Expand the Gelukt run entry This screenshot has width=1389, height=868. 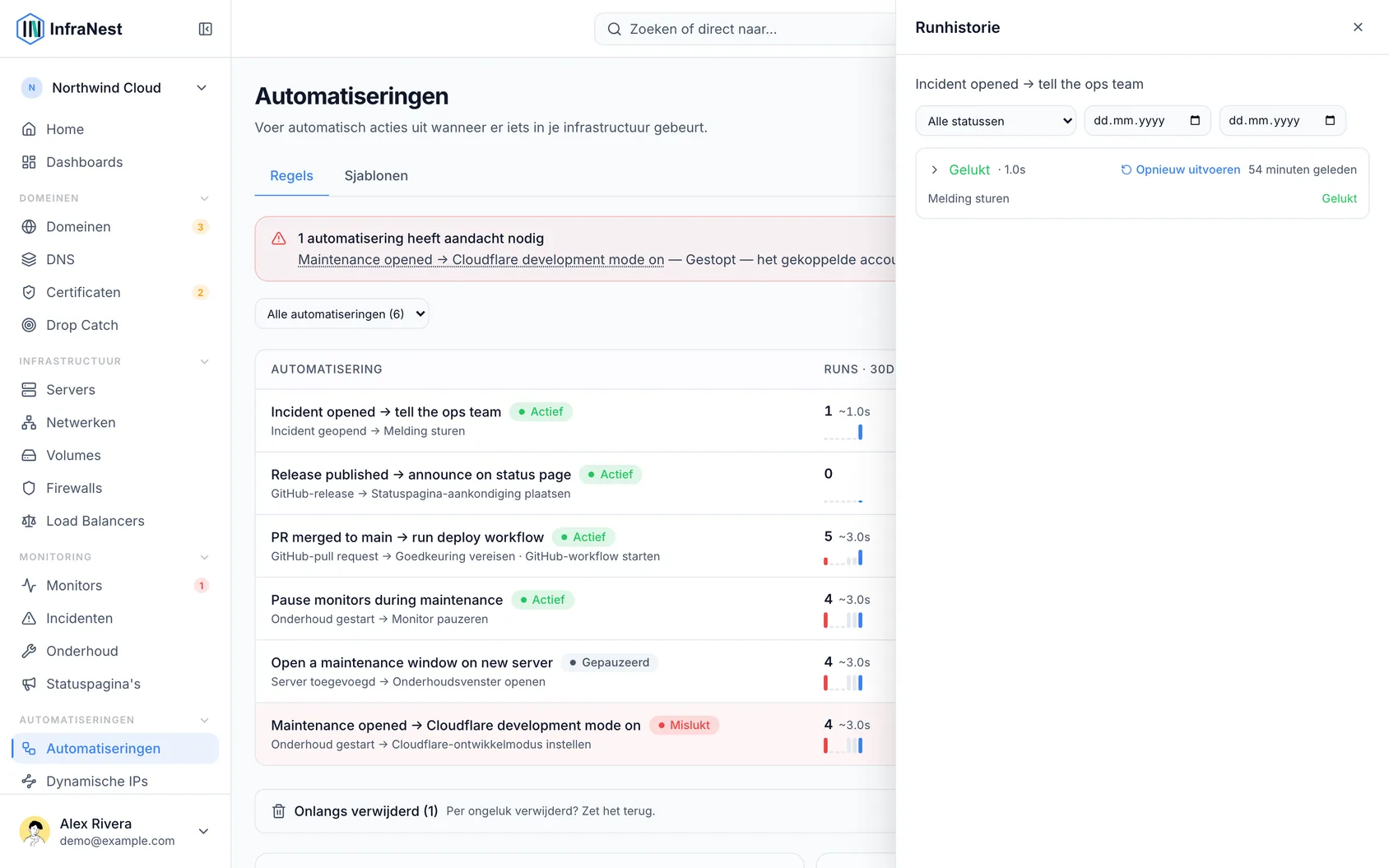pyautogui.click(x=935, y=169)
